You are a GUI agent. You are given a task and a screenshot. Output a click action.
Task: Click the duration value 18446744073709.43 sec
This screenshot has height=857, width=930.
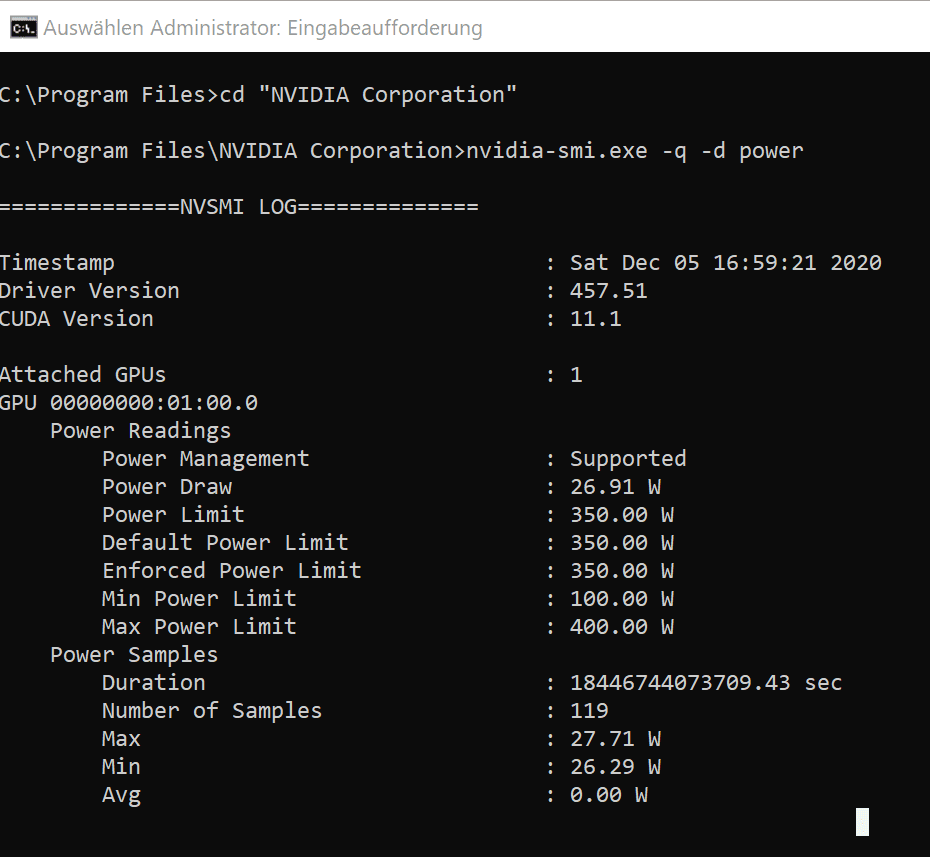pos(706,683)
